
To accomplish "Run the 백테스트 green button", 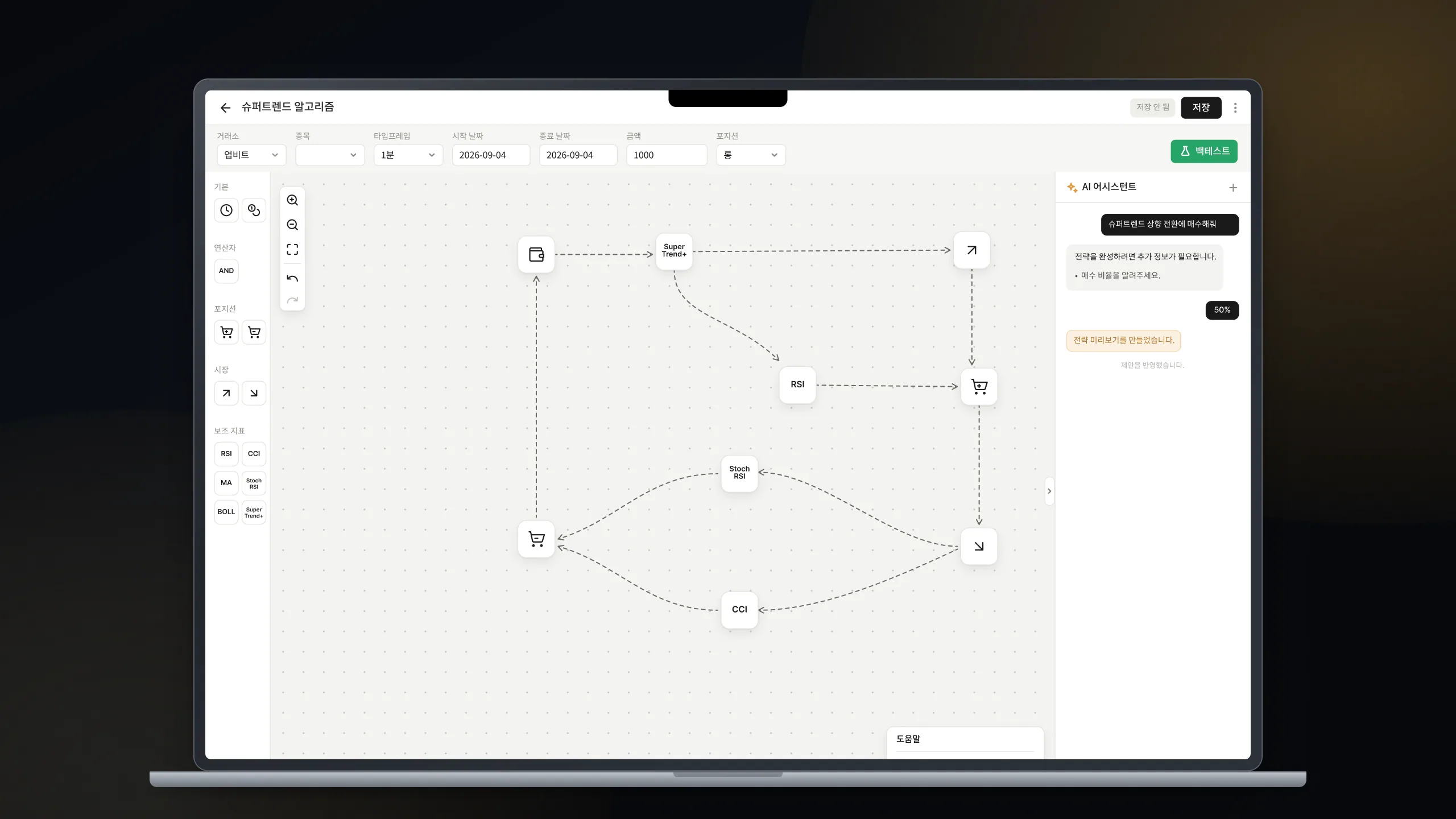I will tap(1203, 151).
